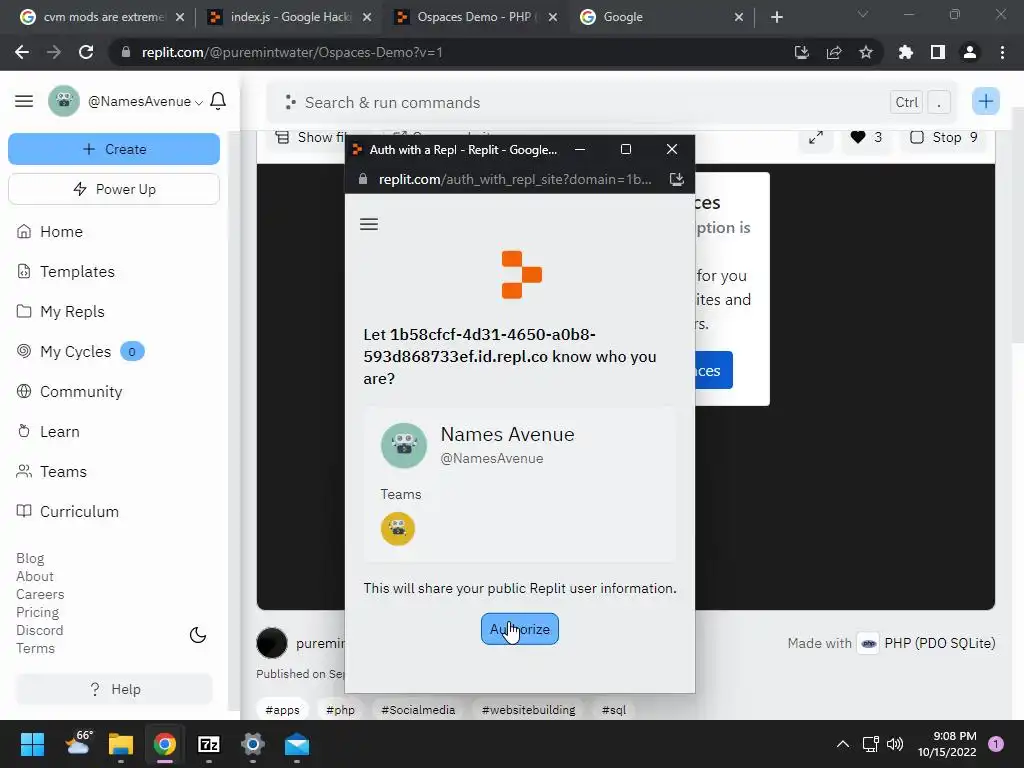Reload the page

tap(86, 52)
